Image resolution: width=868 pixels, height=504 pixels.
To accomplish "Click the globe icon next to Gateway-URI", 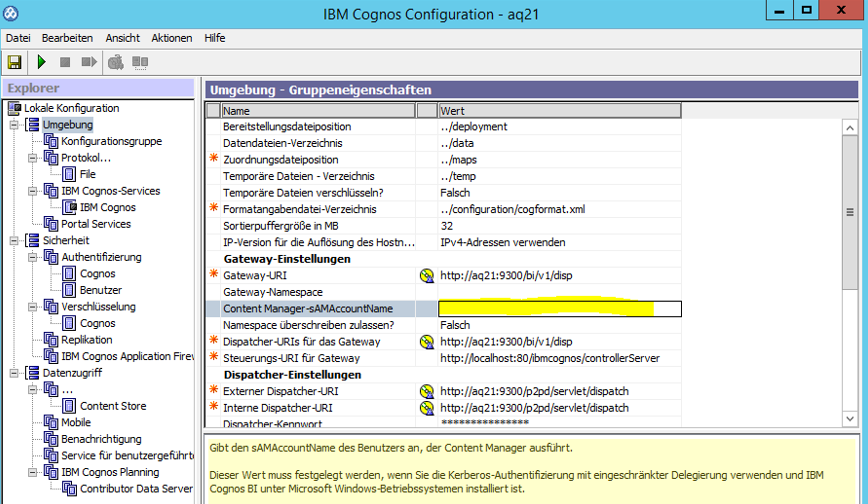I will click(427, 275).
